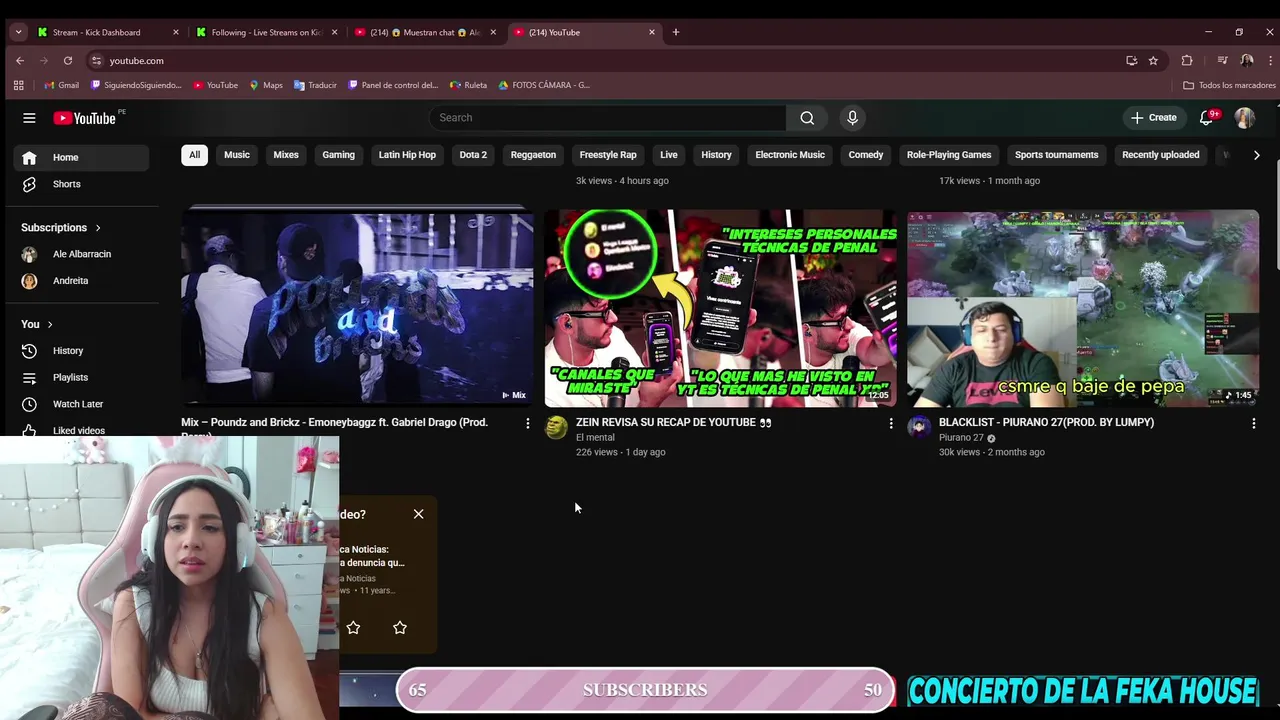Open El mental channel avatar

click(556, 428)
